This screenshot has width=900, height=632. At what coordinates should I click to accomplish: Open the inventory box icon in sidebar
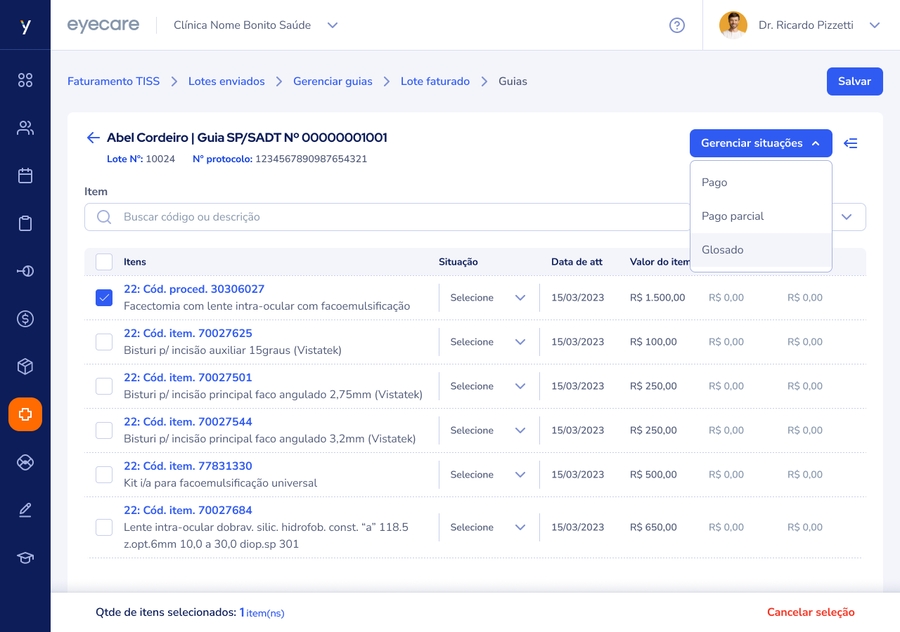point(25,367)
